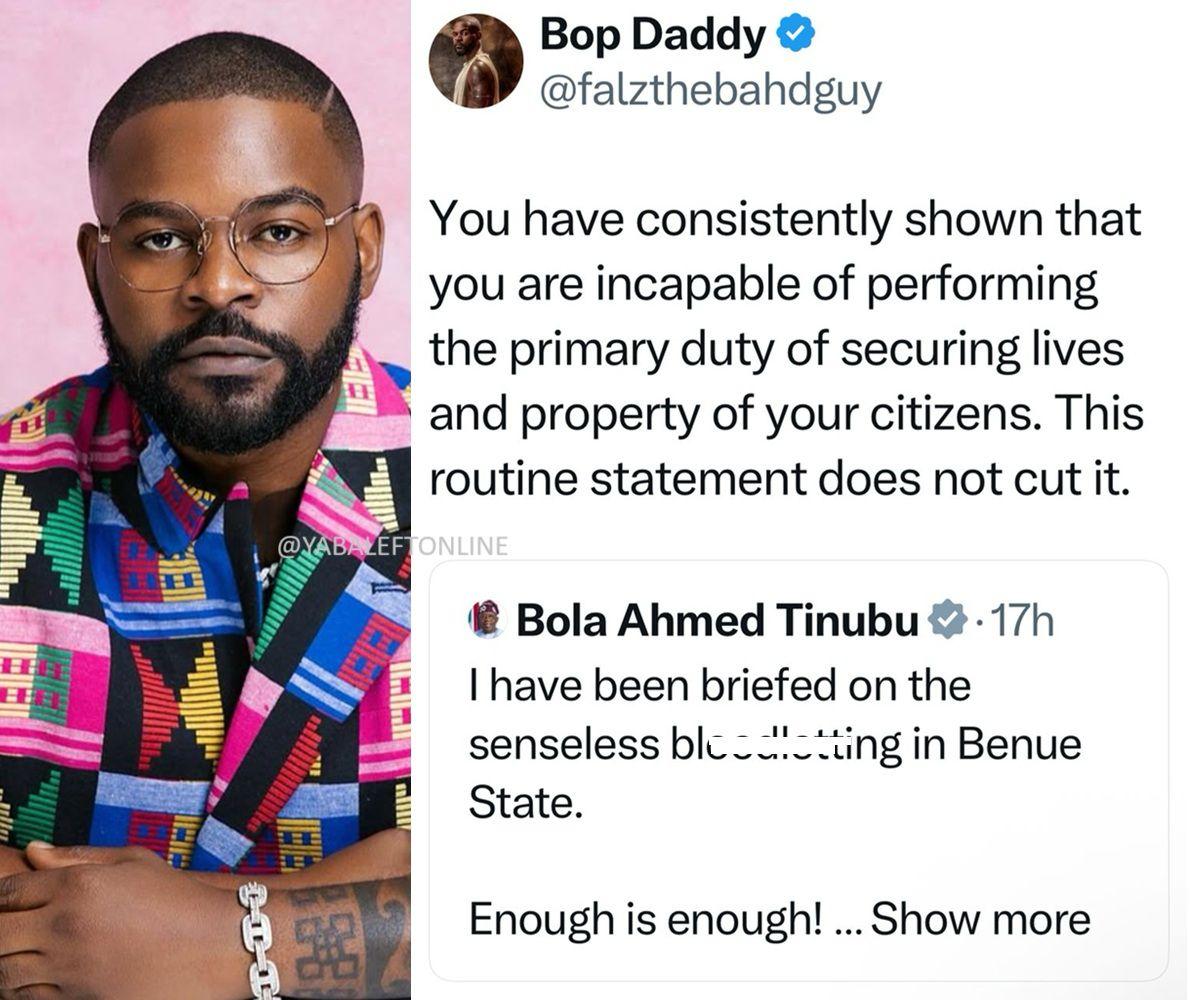Click the main tweet text about securing lives
The image size is (1190, 1000).
(785, 351)
